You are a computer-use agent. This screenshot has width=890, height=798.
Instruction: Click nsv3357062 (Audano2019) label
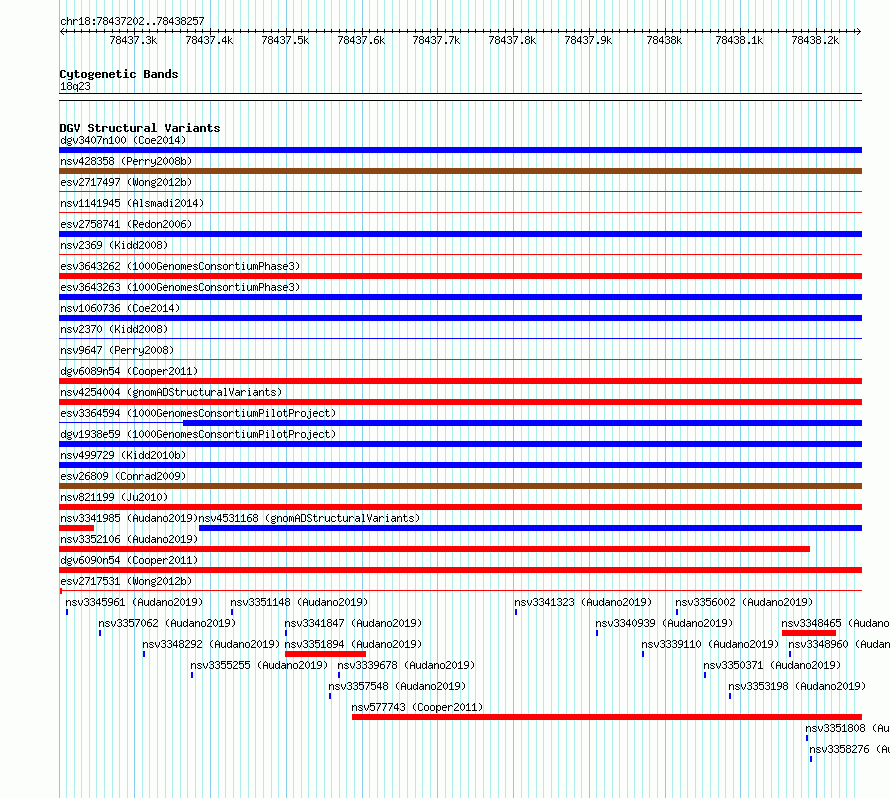click(x=167, y=623)
